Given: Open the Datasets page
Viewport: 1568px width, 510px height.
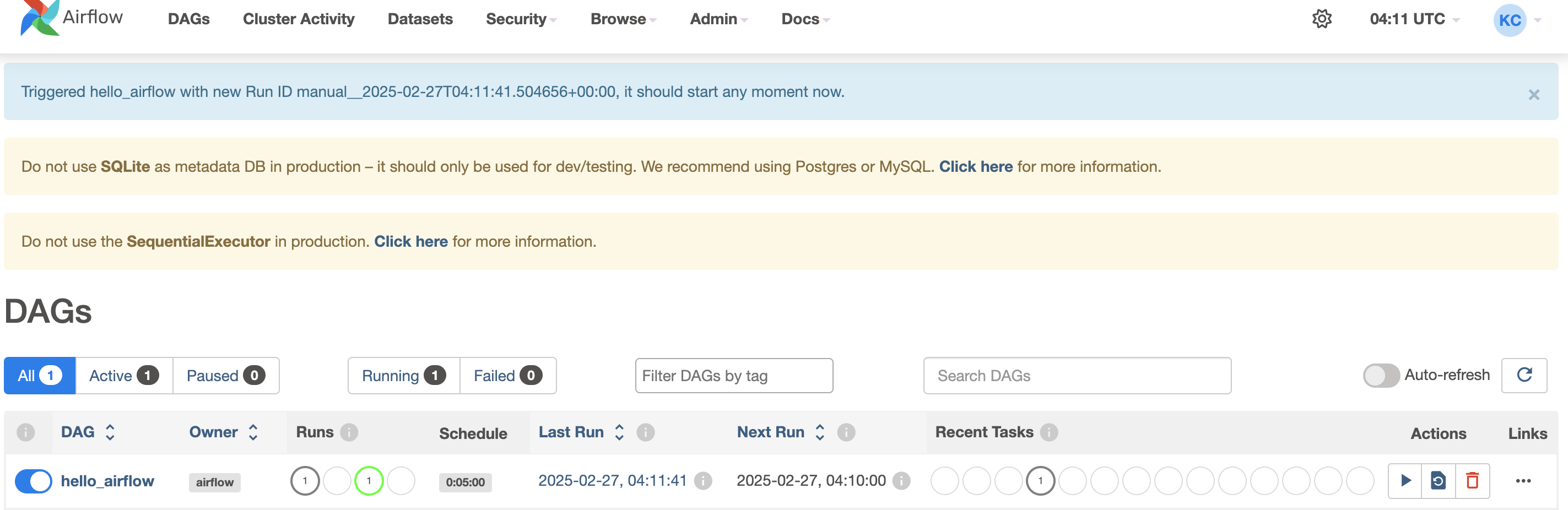Looking at the screenshot, I should 420,19.
